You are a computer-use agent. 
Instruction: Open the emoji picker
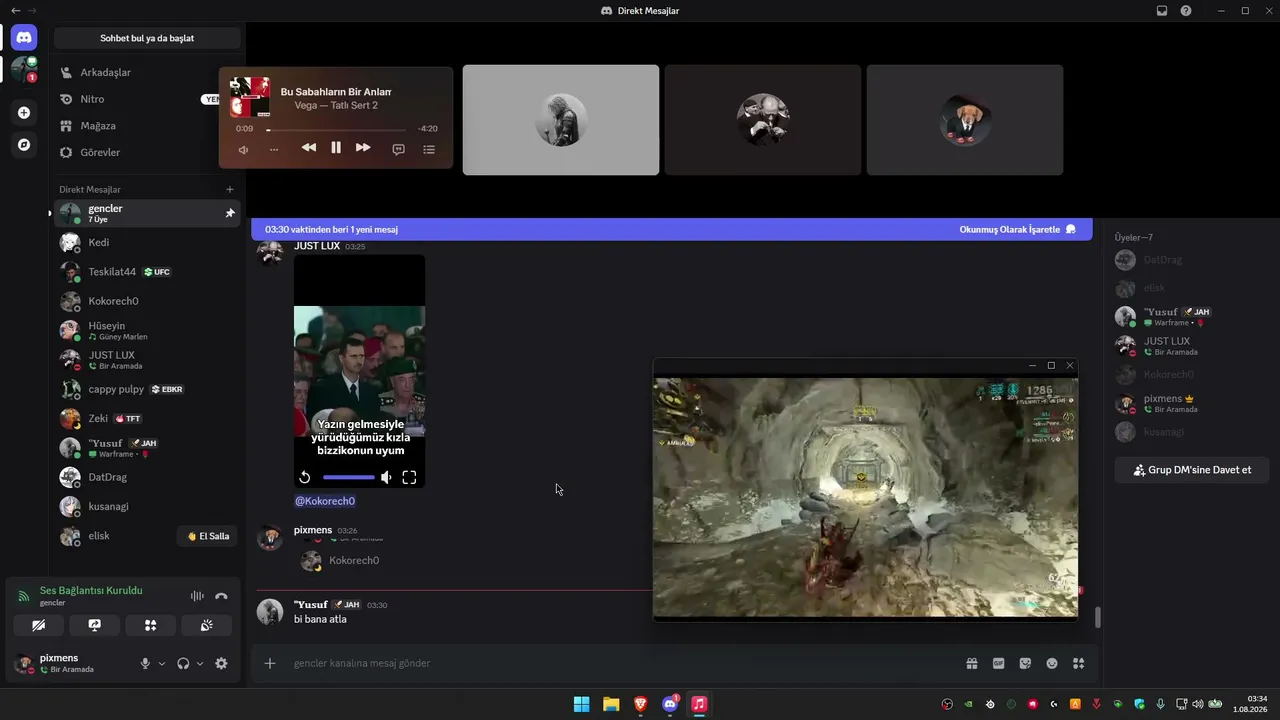[1052, 663]
